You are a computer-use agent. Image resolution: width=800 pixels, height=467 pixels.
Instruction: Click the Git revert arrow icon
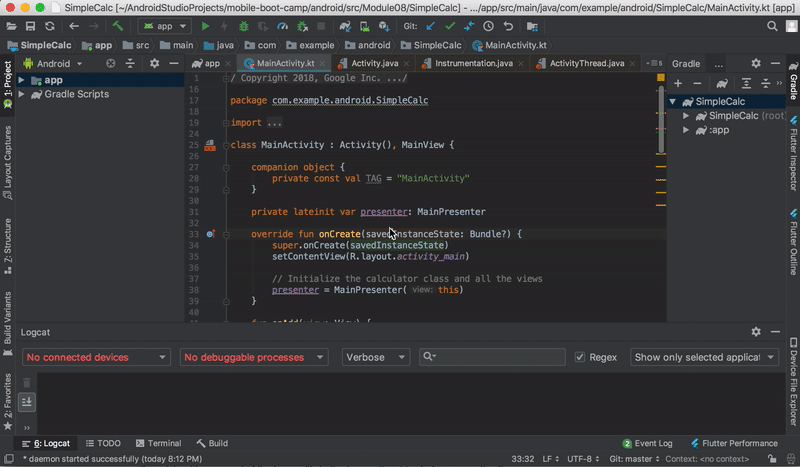tap(508, 26)
